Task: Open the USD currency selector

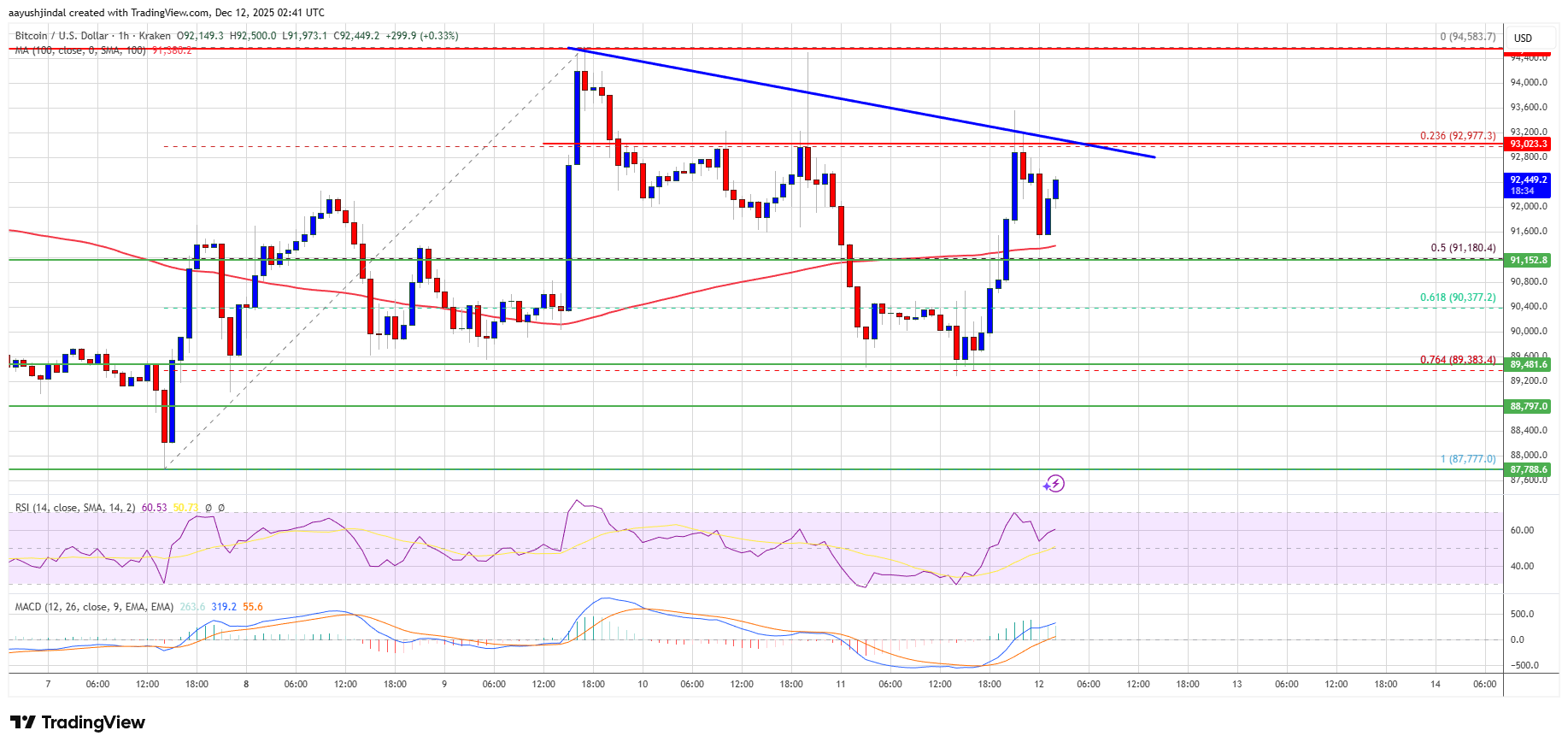Action: pos(1523,38)
